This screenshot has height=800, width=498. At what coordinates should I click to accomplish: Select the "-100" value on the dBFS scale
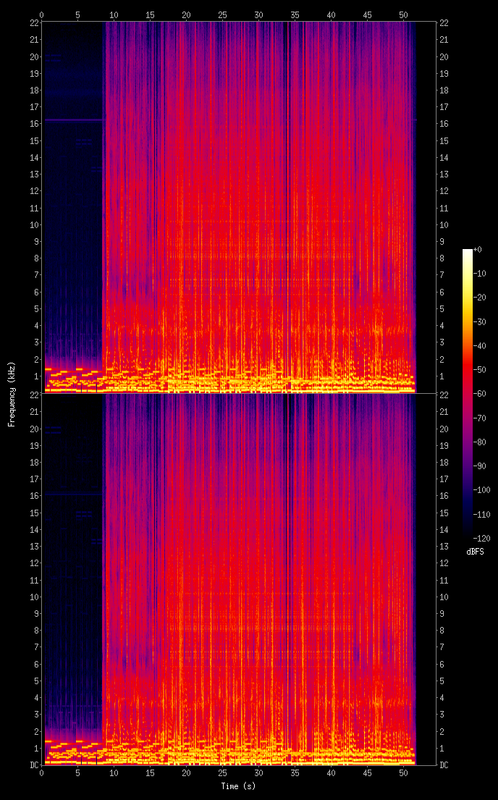pos(481,490)
